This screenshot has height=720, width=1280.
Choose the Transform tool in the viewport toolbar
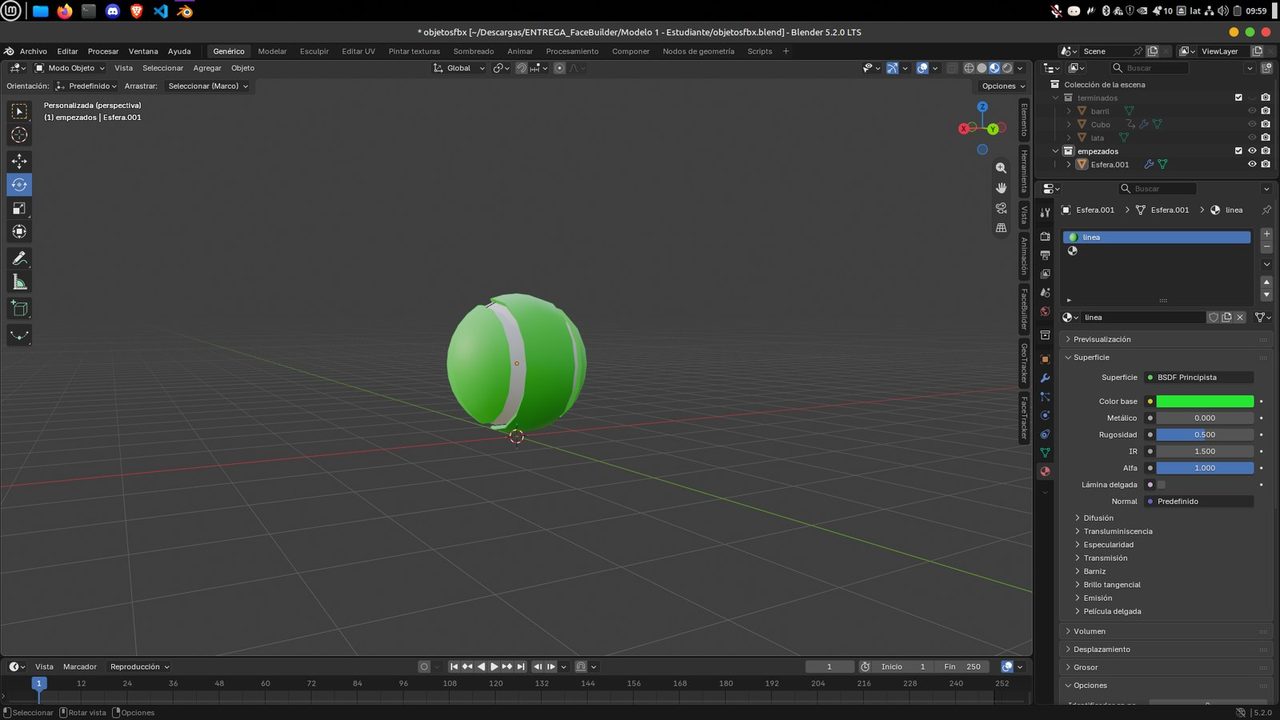19,232
